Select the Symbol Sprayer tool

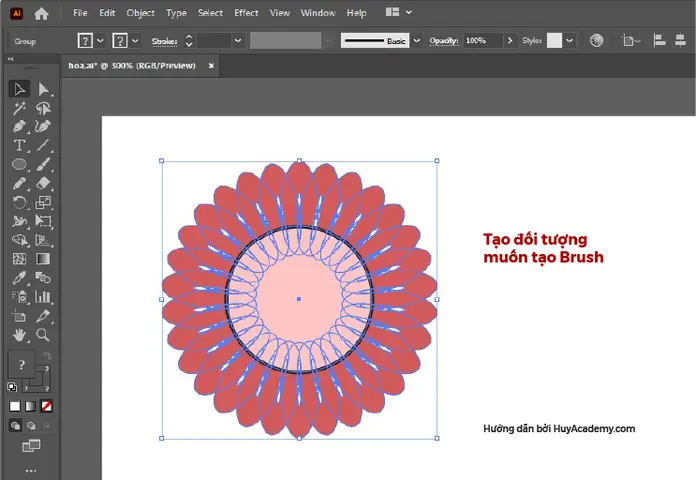coord(20,297)
